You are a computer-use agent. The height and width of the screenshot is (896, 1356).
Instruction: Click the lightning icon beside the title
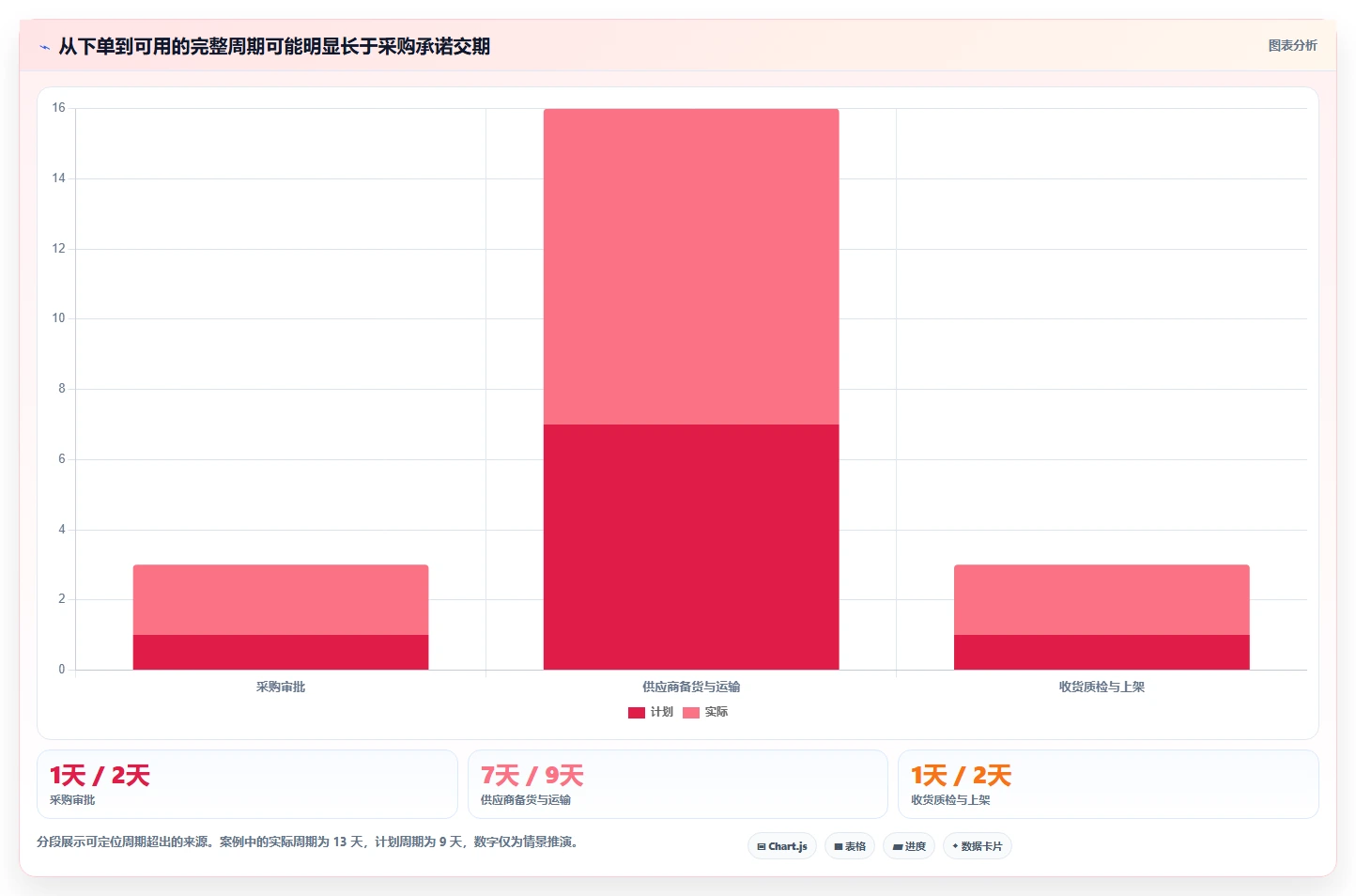(44, 47)
